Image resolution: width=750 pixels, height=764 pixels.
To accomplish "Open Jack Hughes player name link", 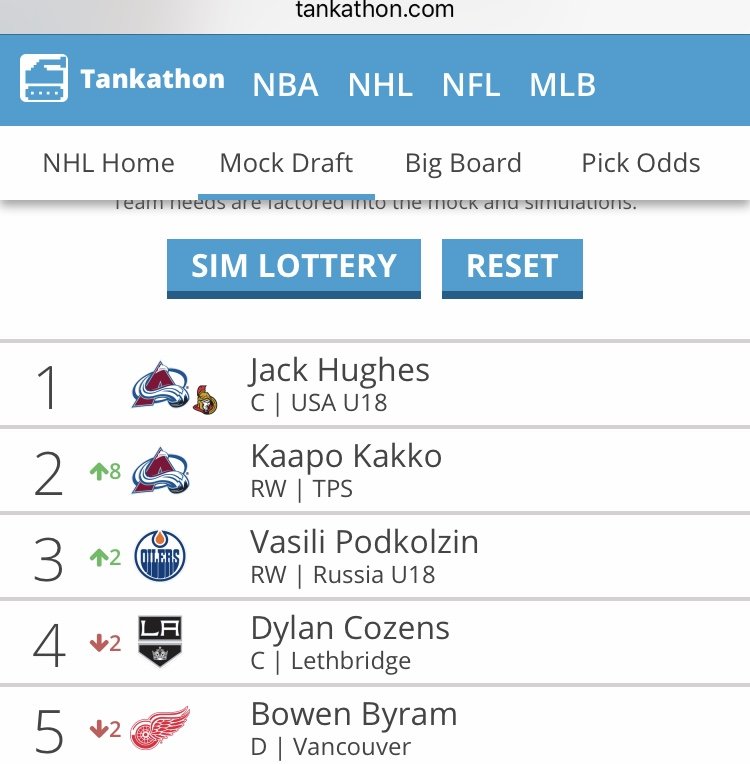I will click(340, 370).
